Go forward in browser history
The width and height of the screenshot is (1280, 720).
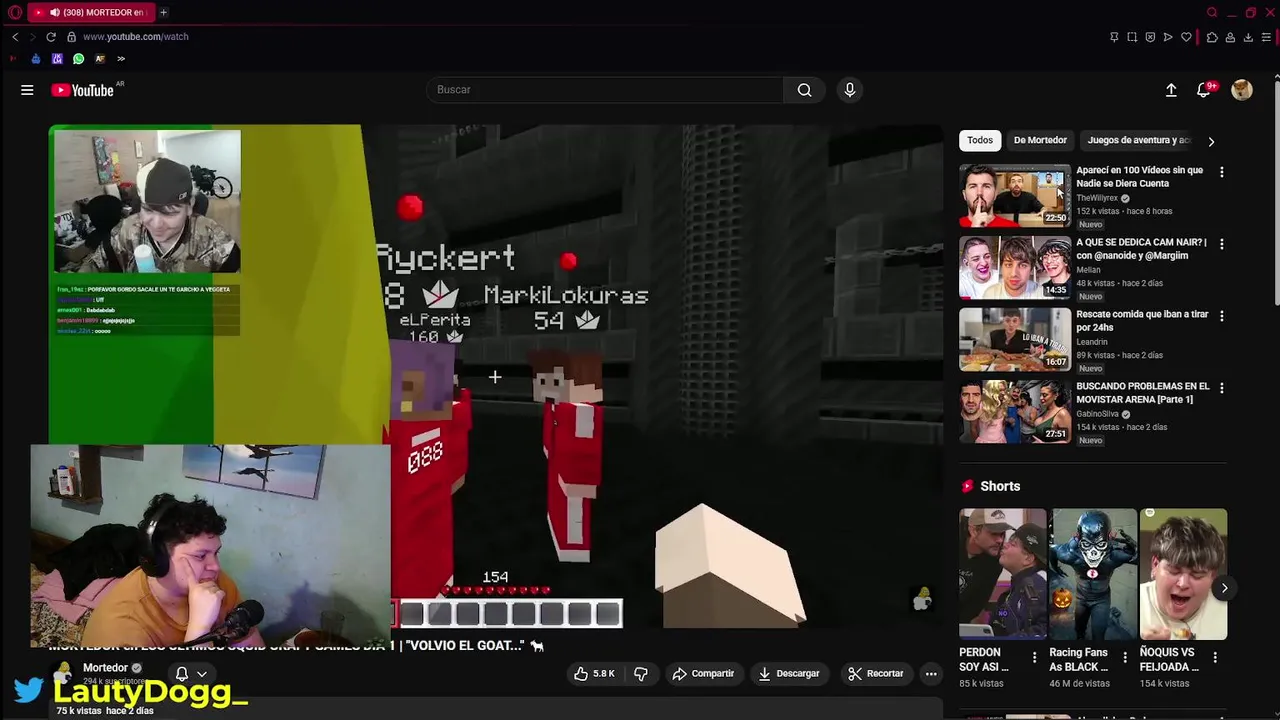coord(32,37)
